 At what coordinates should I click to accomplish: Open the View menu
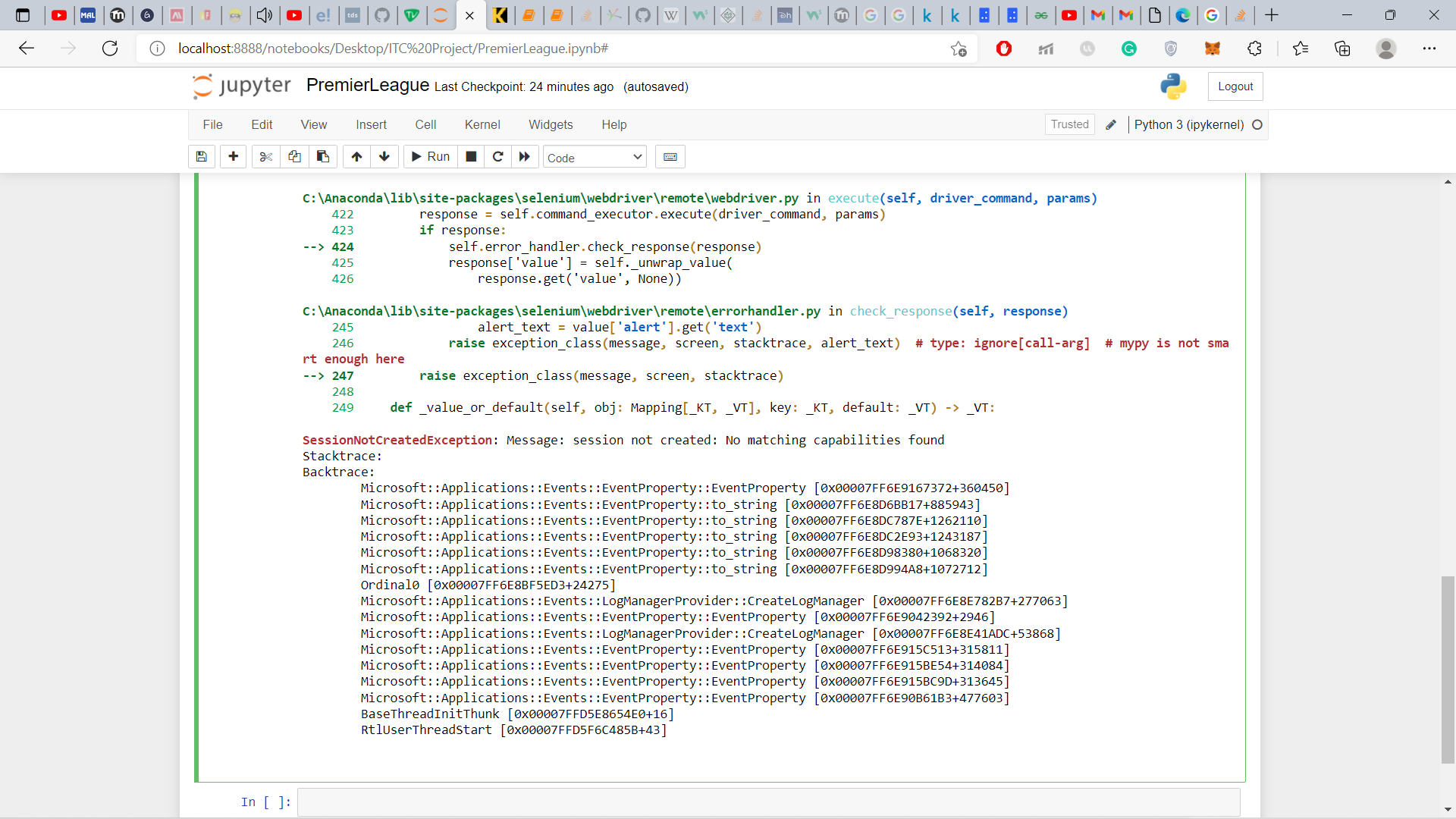click(314, 124)
